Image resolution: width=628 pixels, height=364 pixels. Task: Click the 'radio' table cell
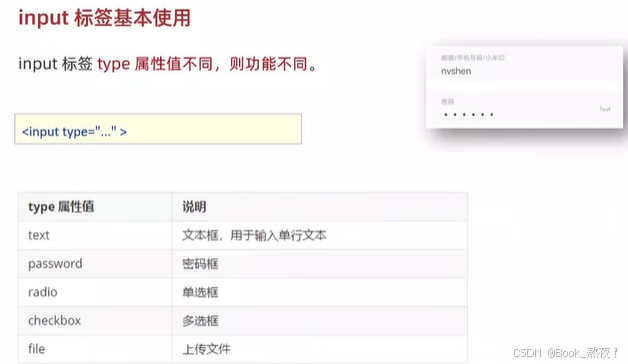pyautogui.click(x=95, y=292)
